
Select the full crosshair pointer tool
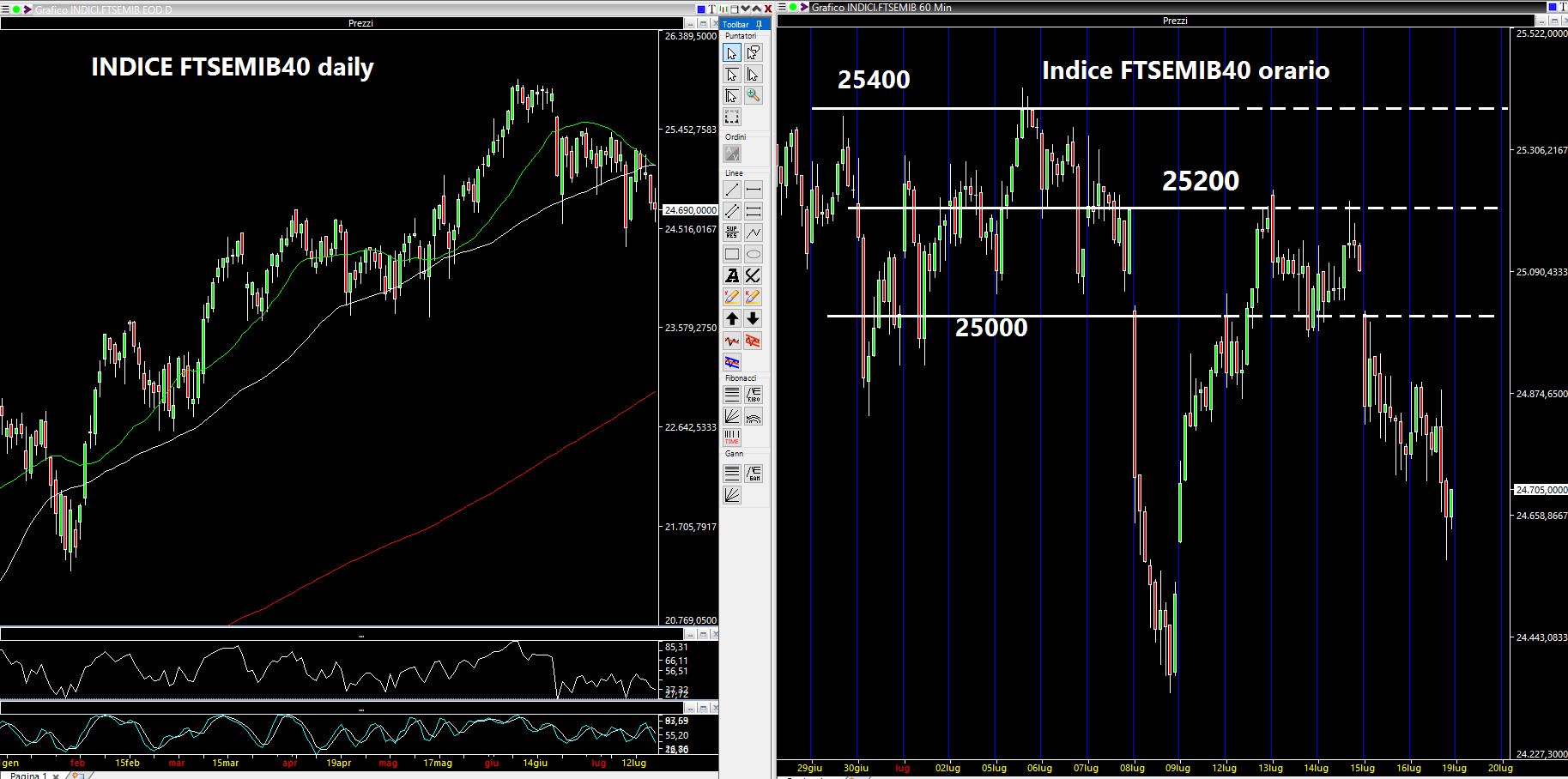click(732, 95)
